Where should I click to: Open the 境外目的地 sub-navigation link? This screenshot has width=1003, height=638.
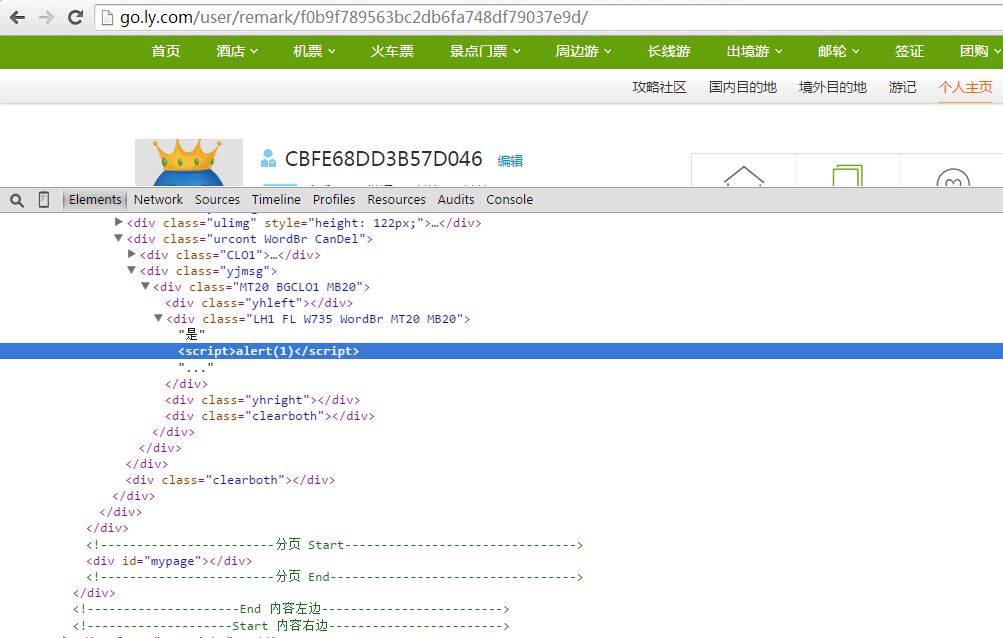point(833,87)
